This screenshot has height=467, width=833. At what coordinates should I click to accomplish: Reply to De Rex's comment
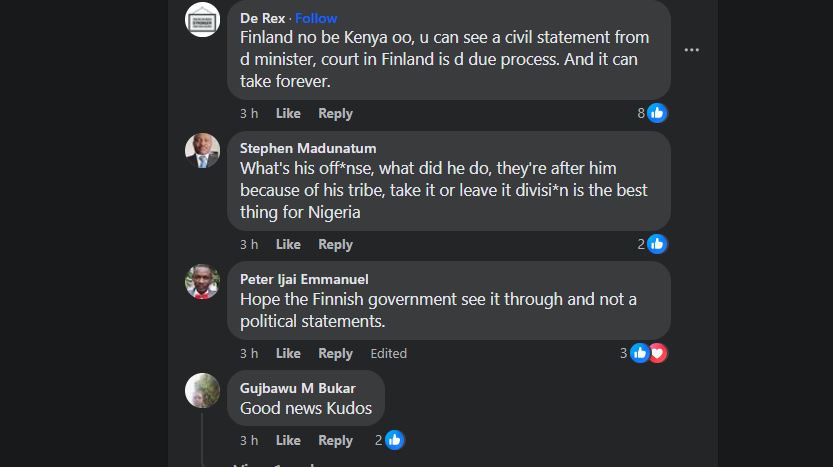(335, 113)
